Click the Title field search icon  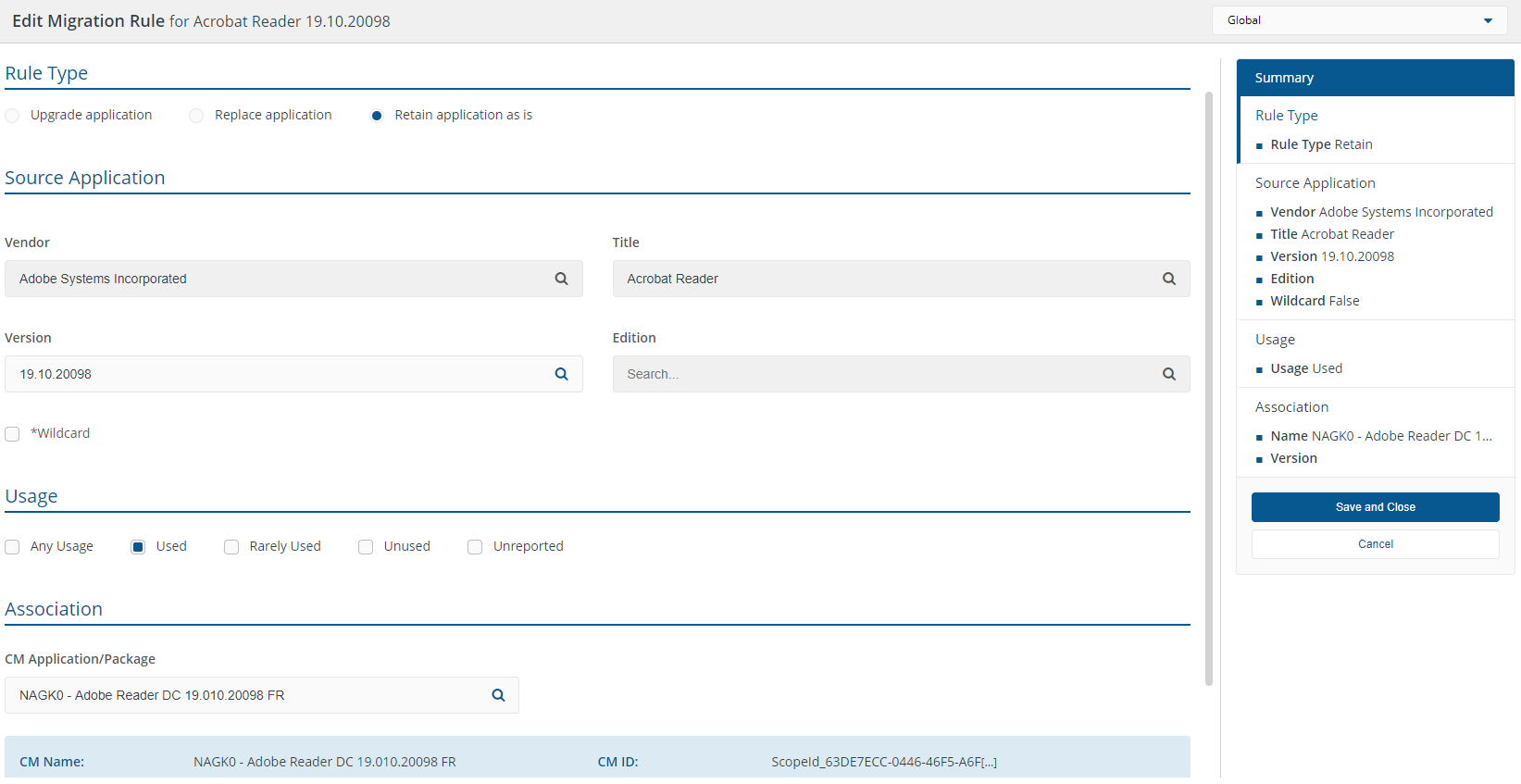point(1168,279)
